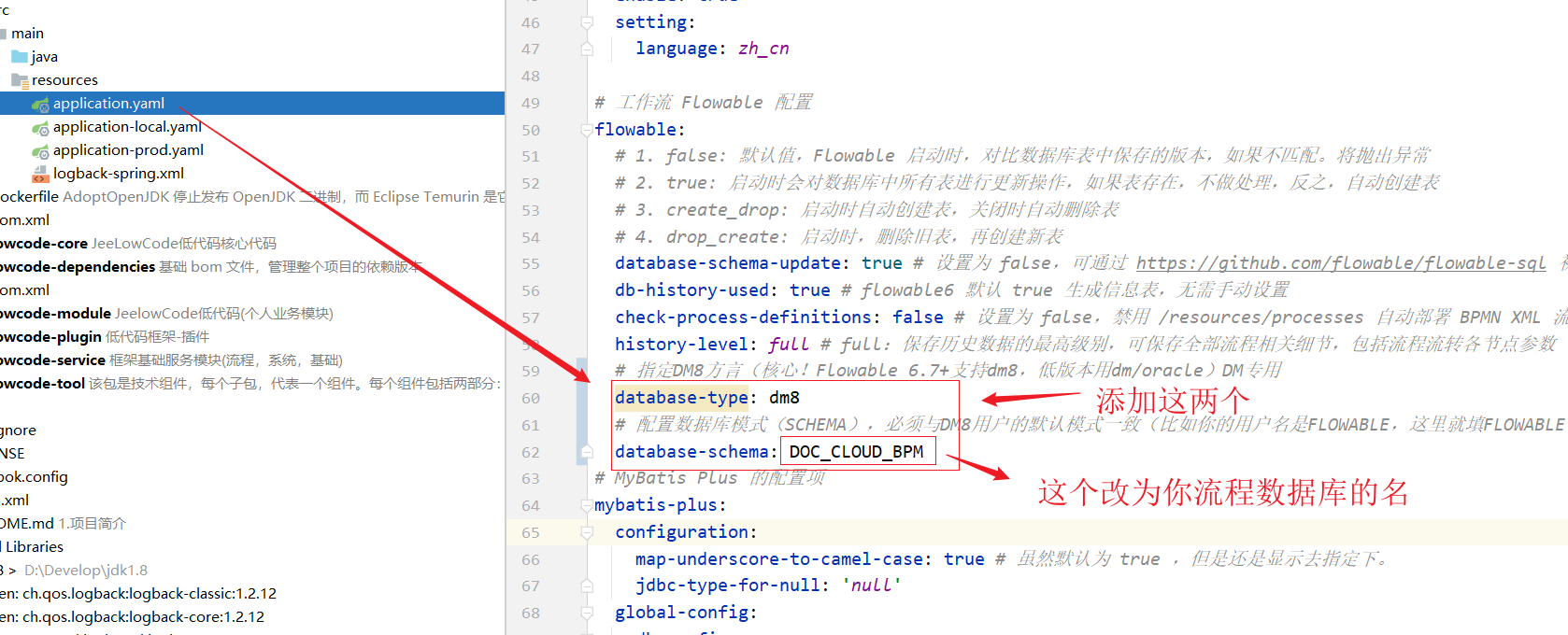Click the application.yaml Spring config icon
Image resolution: width=1568 pixels, height=635 pixels.
coord(40,104)
